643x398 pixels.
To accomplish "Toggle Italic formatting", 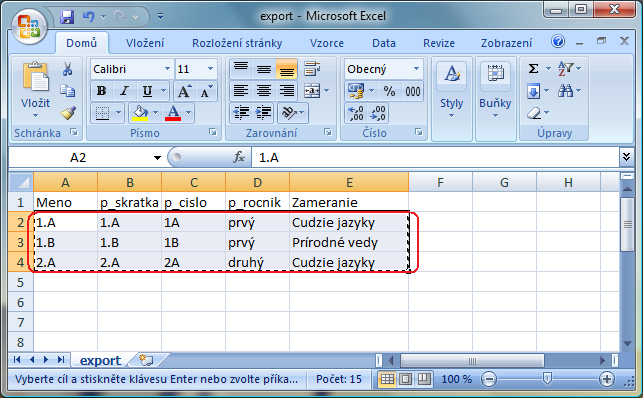I will click(124, 91).
